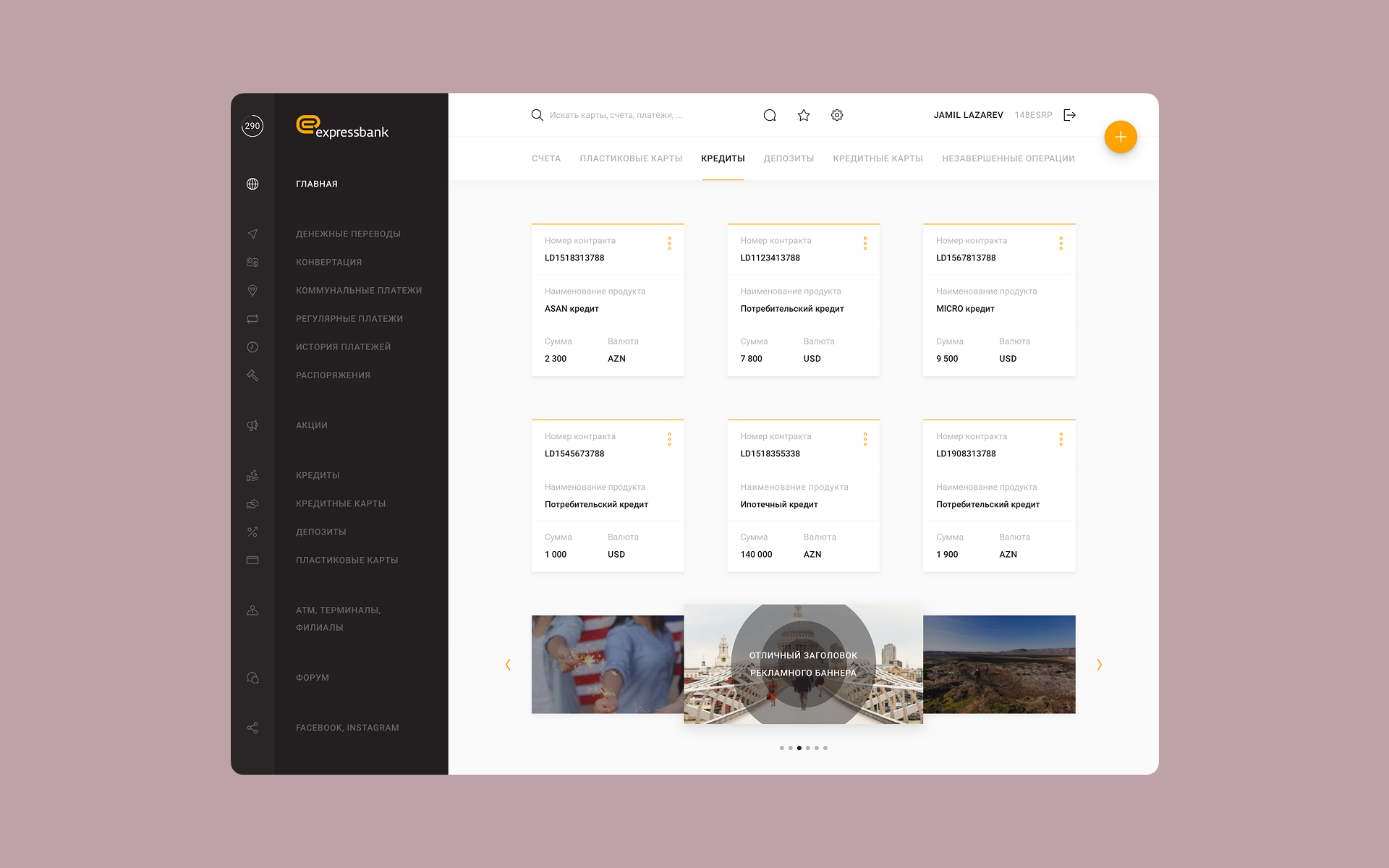Click the percent deposits sidebar icon

[252, 532]
